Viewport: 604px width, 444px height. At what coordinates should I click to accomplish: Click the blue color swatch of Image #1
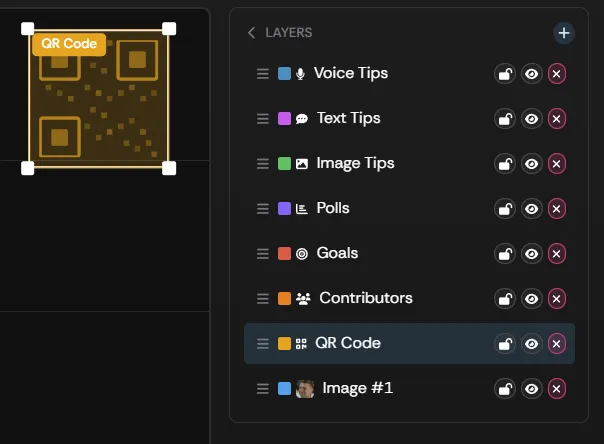(284, 389)
